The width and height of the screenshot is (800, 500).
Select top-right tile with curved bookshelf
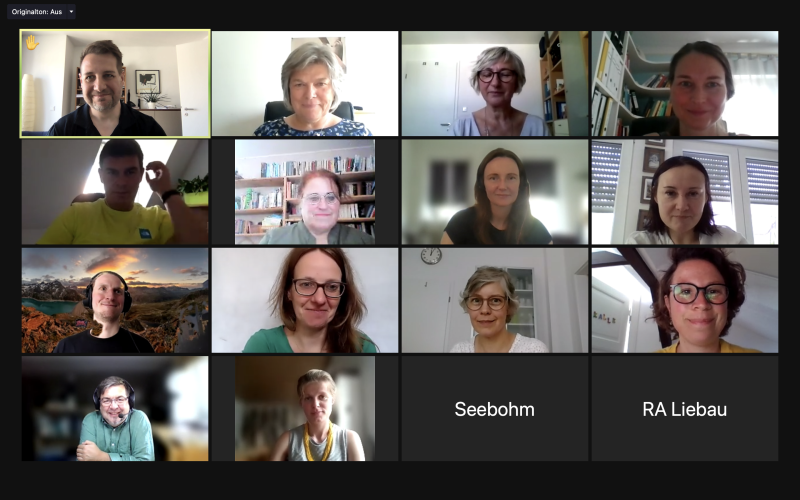(685, 84)
